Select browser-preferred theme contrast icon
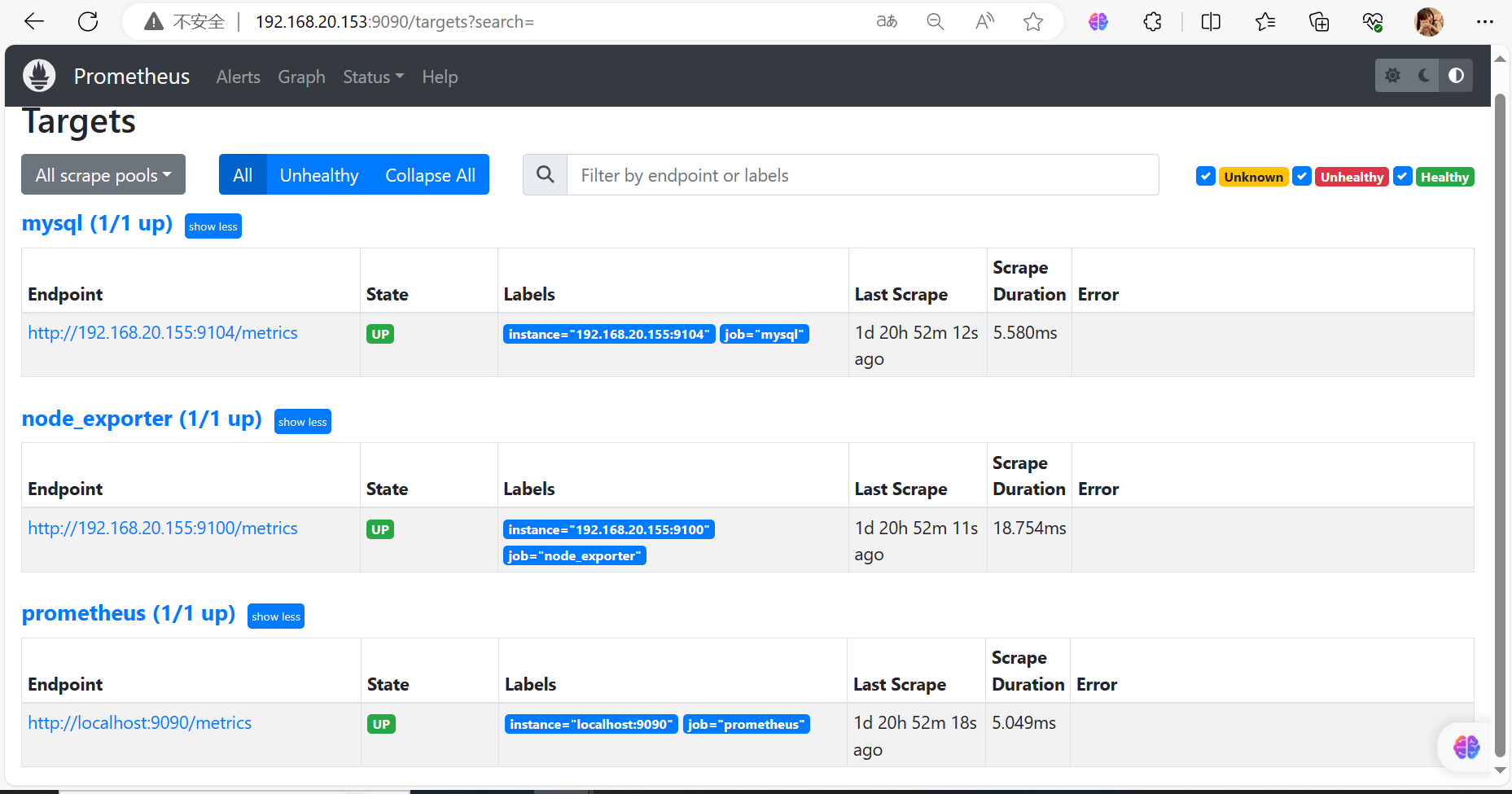 [1456, 76]
